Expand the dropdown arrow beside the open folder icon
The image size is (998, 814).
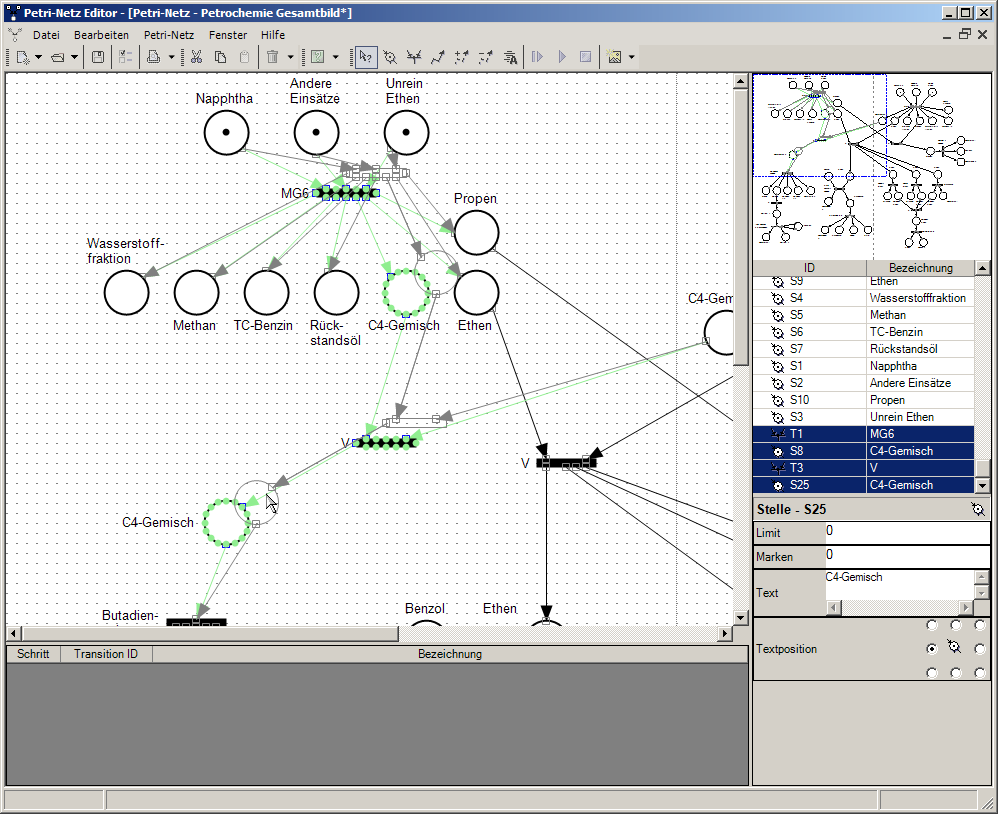click(74, 57)
